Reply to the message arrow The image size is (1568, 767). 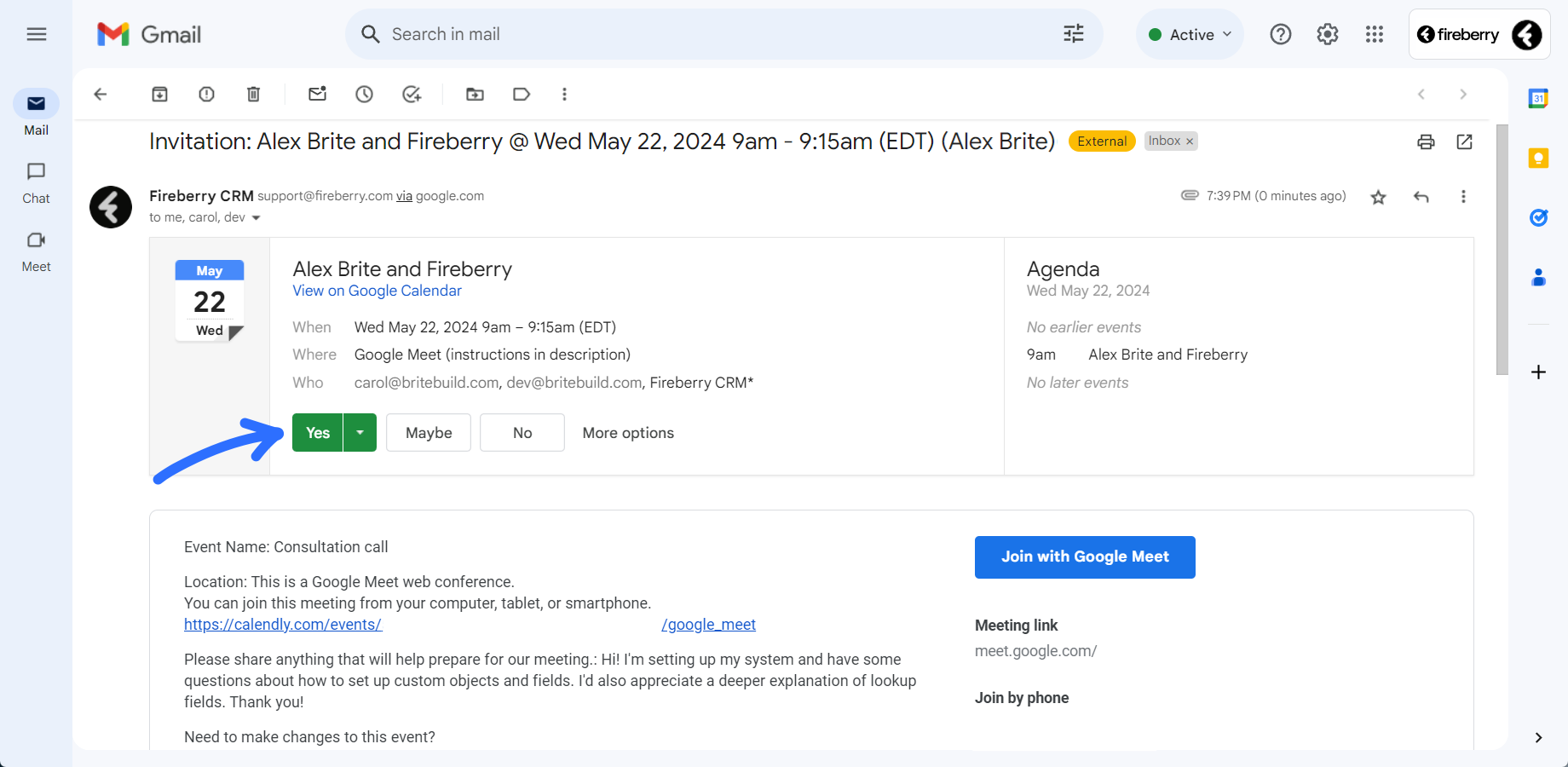click(1421, 197)
